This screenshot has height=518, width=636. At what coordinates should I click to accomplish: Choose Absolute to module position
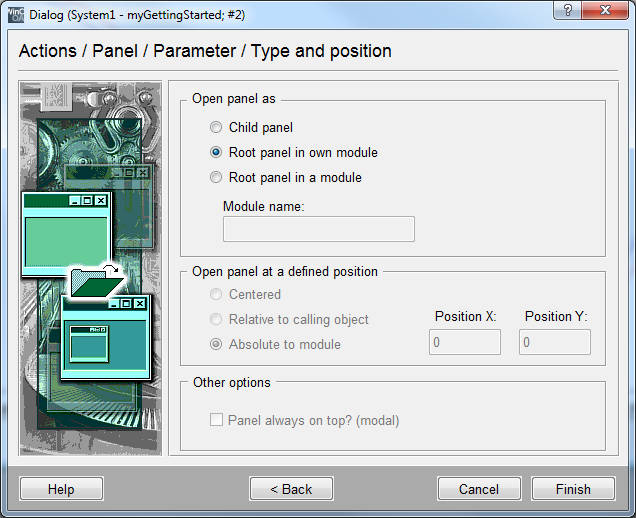216,345
